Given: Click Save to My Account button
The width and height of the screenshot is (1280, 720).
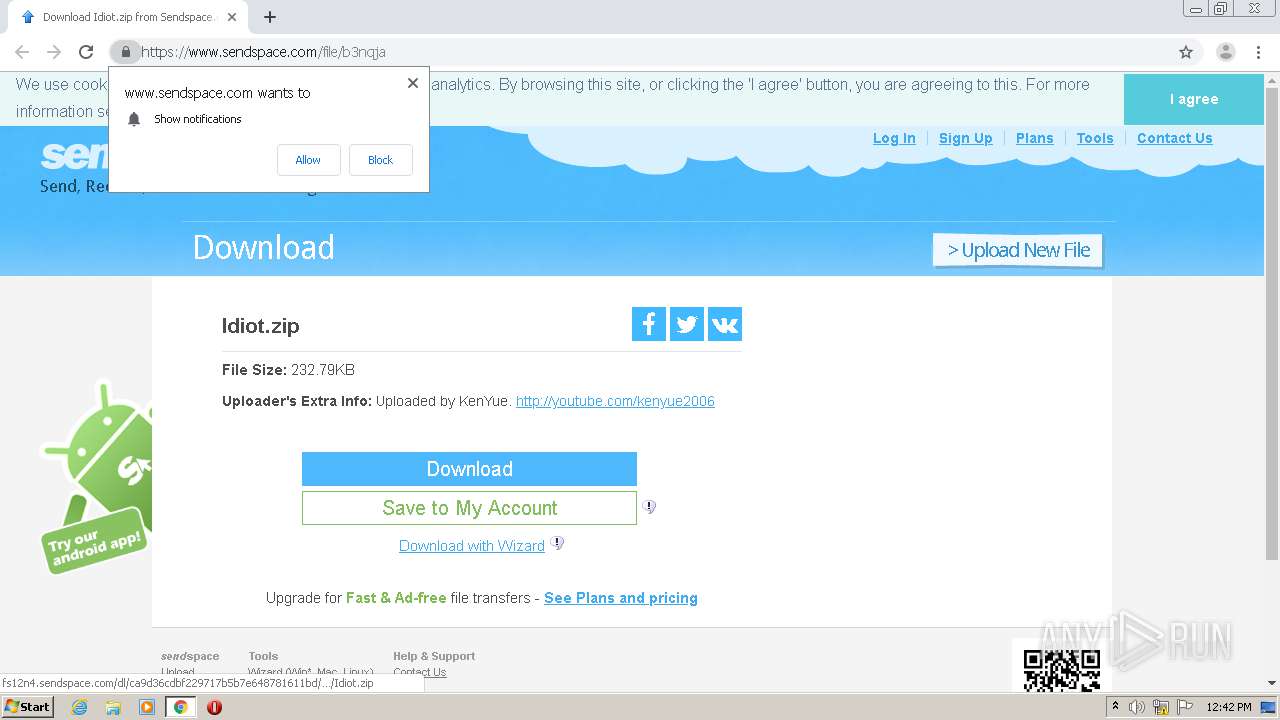Looking at the screenshot, I should click(469, 508).
